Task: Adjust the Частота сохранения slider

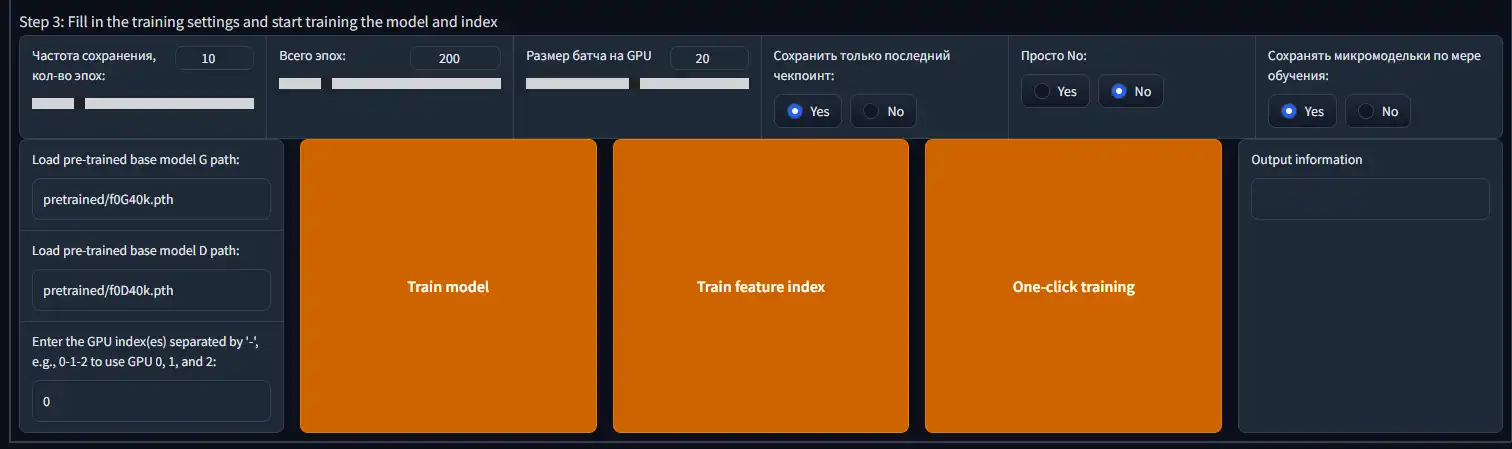Action: click(x=143, y=103)
